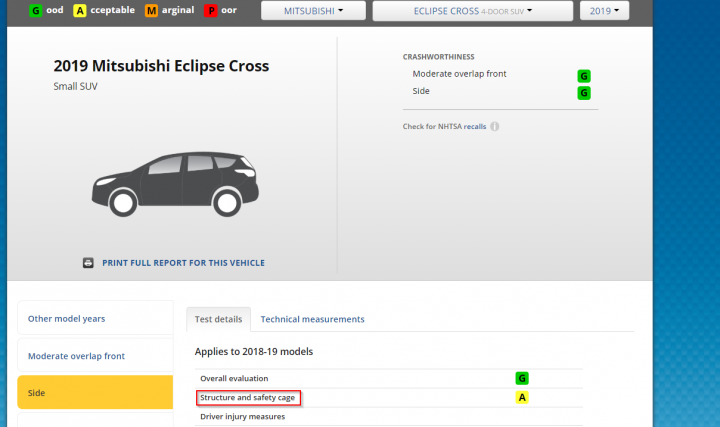The height and width of the screenshot is (427, 720).
Task: Open the NHTSA recalls link
Action: [475, 127]
